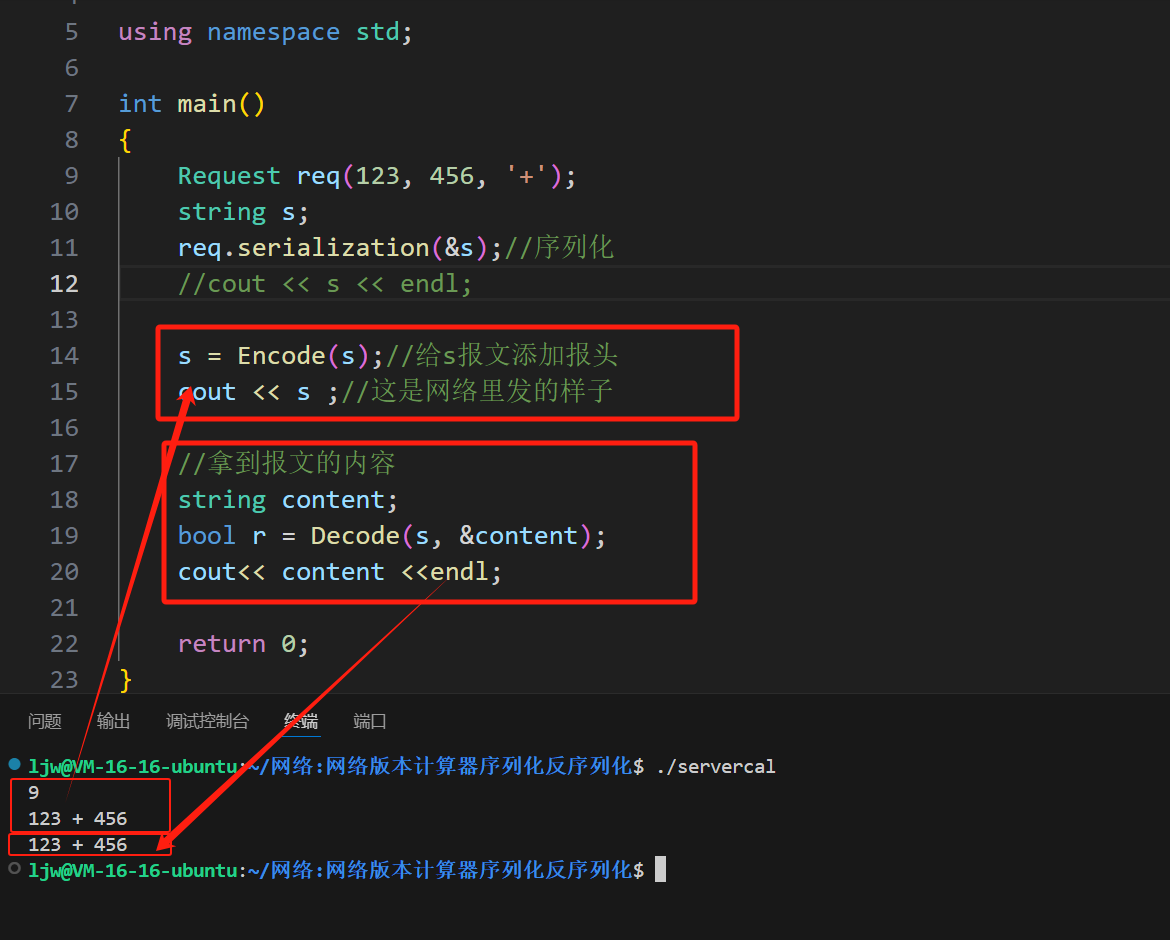
Task: Focus the terminal at the blinking cursor
Action: click(660, 870)
